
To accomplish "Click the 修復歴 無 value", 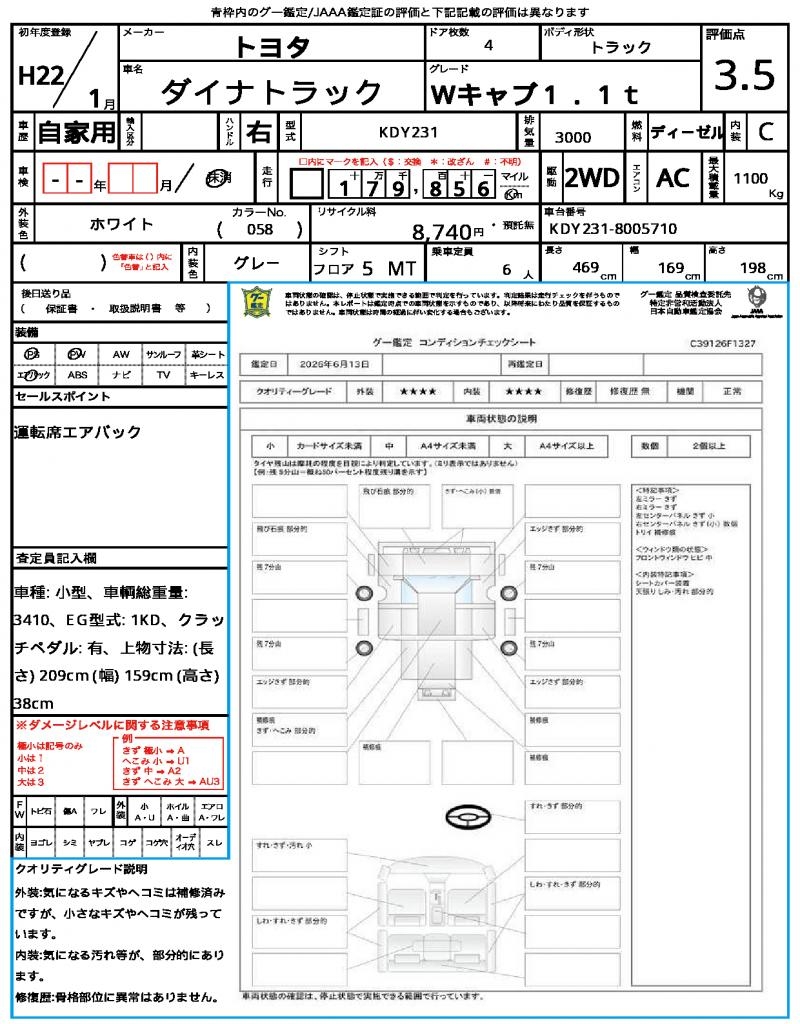I will [630, 392].
